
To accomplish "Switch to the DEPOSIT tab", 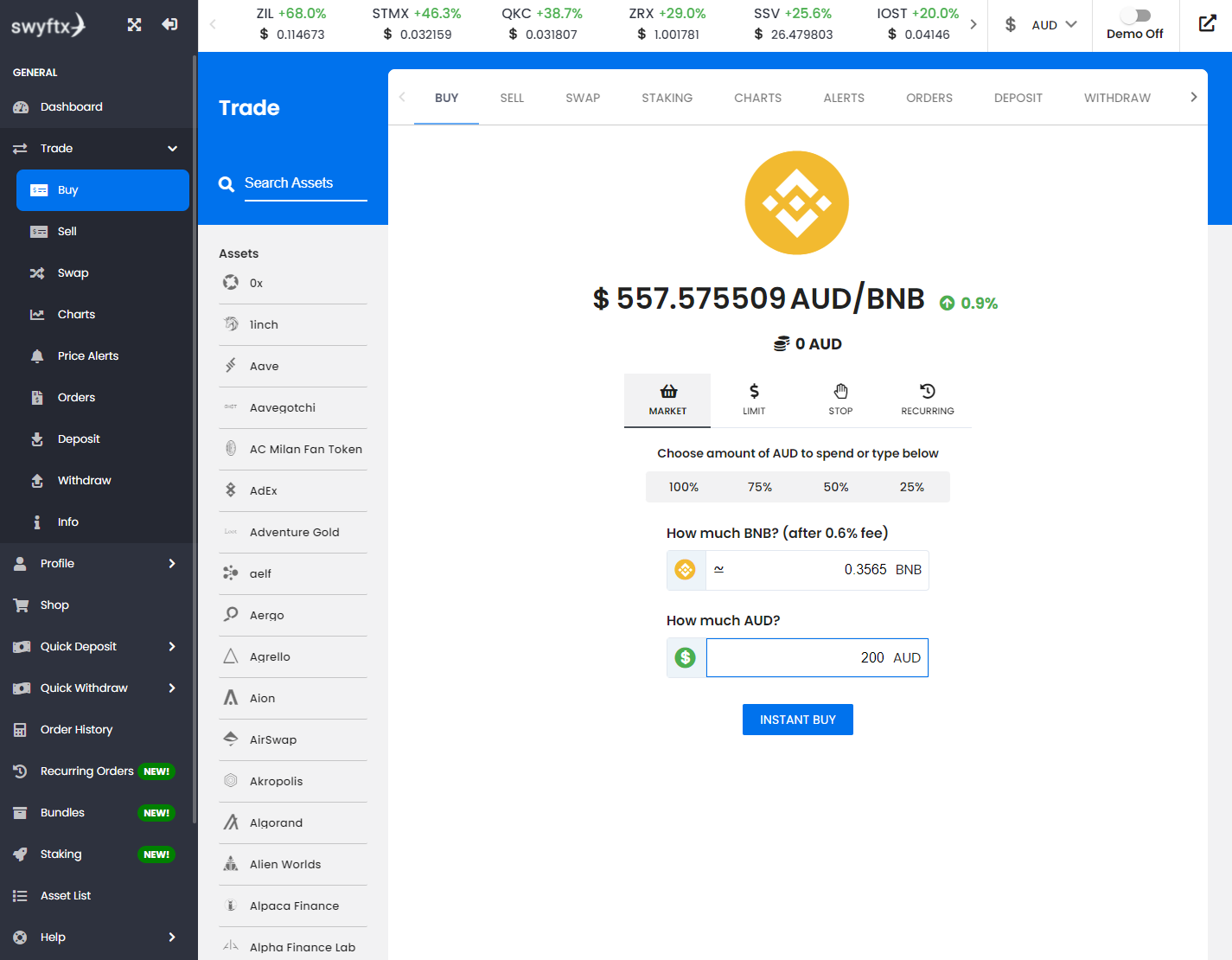I will [1018, 98].
